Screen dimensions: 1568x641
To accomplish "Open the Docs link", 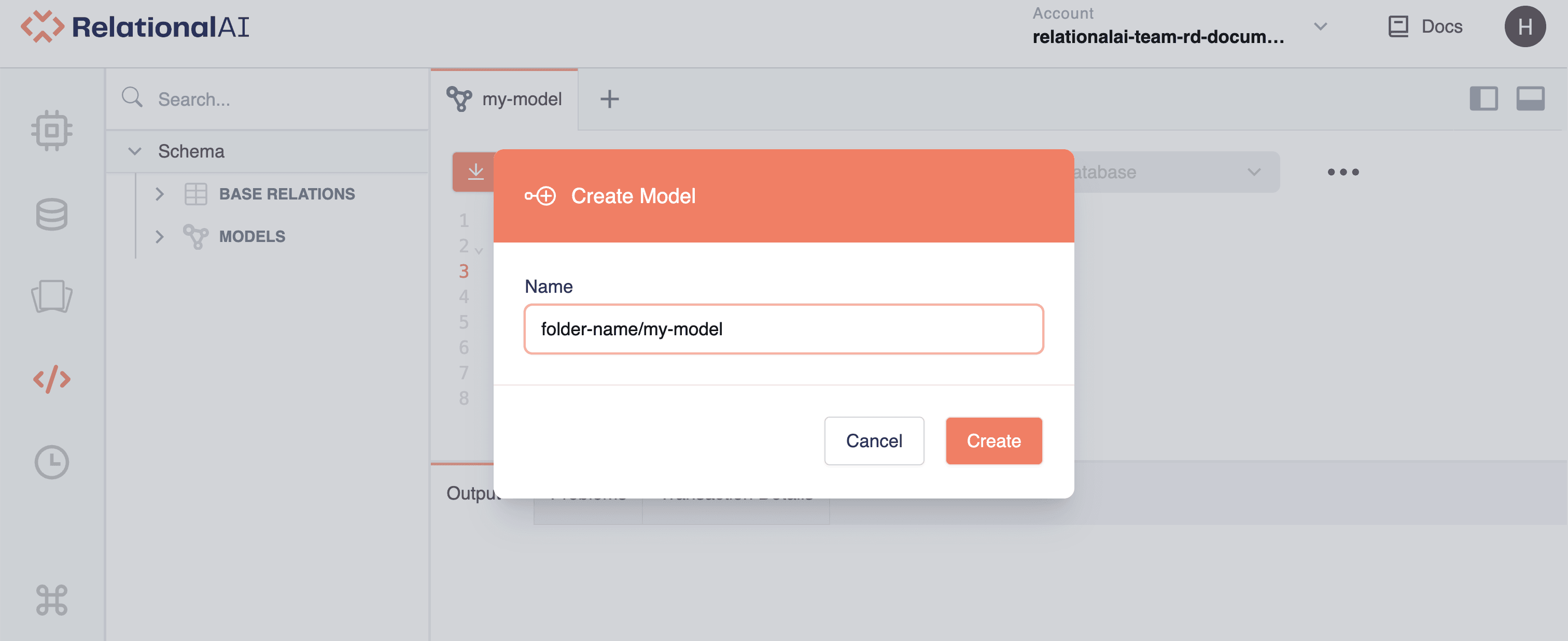I will pyautogui.click(x=1425, y=27).
